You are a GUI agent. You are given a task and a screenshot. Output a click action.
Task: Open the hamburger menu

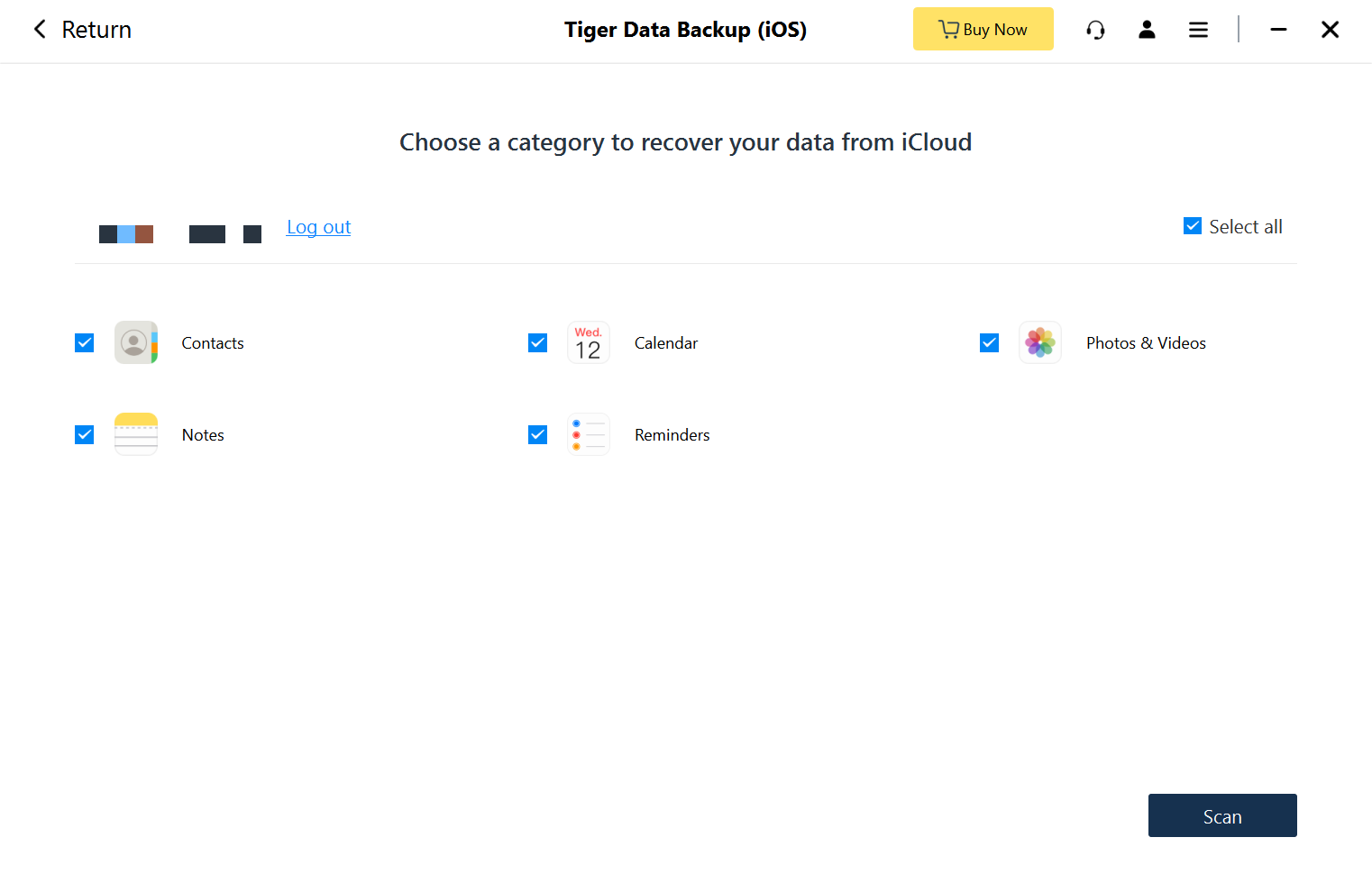(x=1198, y=30)
